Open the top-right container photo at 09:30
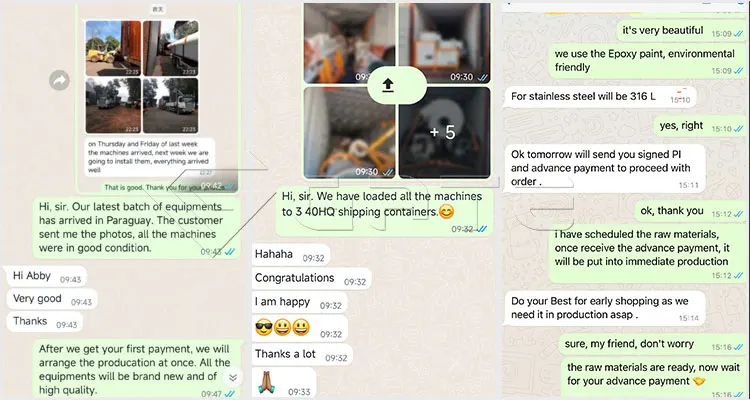The height and width of the screenshot is (400, 750). [444, 43]
